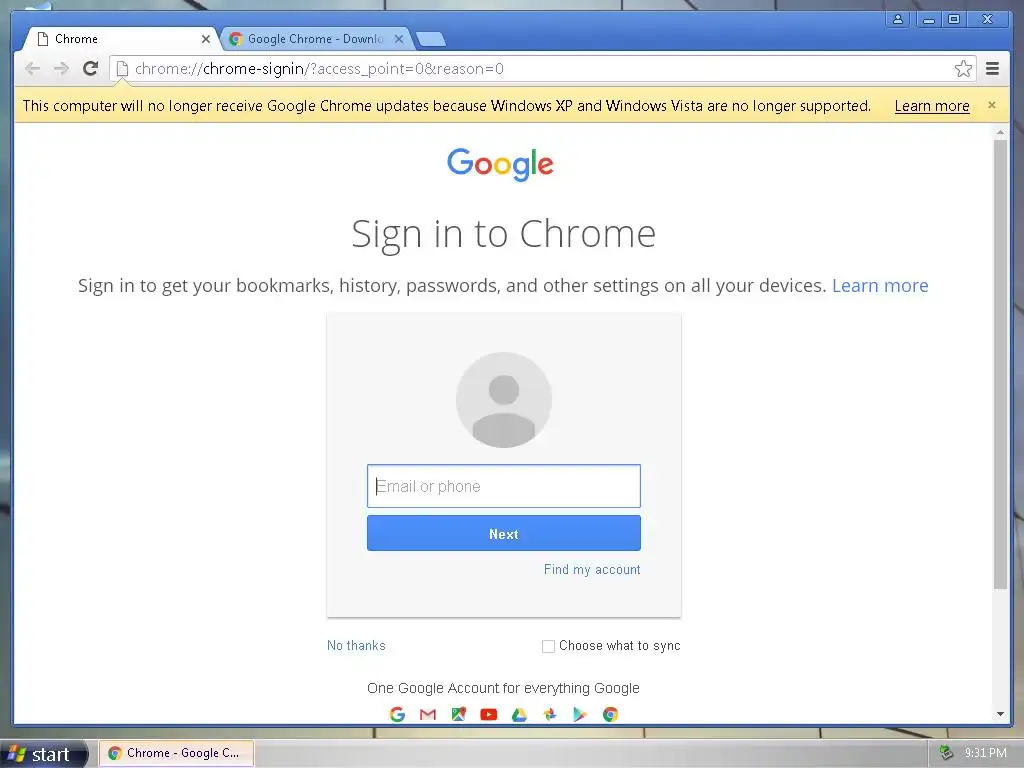This screenshot has height=768, width=1024.
Task: Click the system tray network icon
Action: (946, 753)
